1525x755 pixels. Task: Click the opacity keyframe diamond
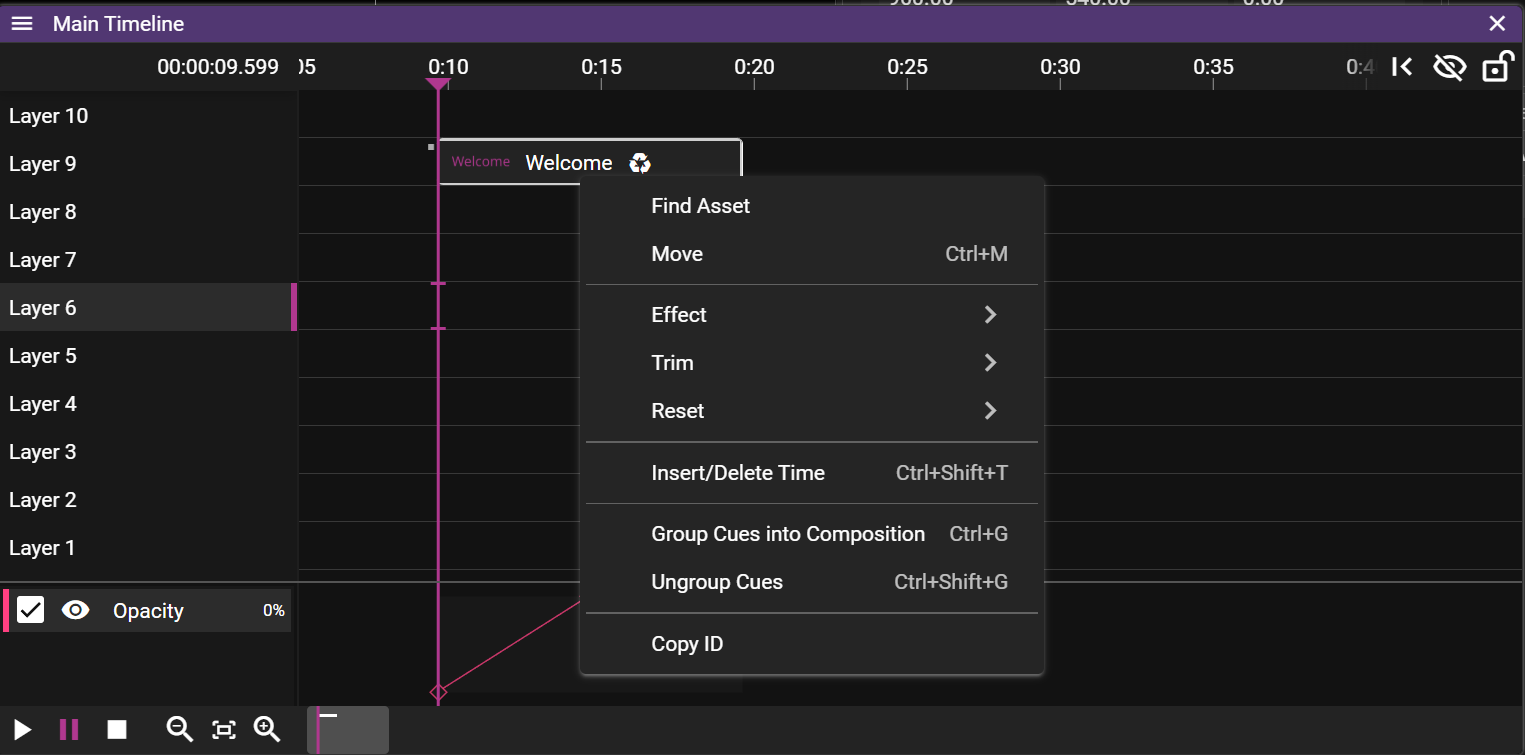pyautogui.click(x=438, y=692)
